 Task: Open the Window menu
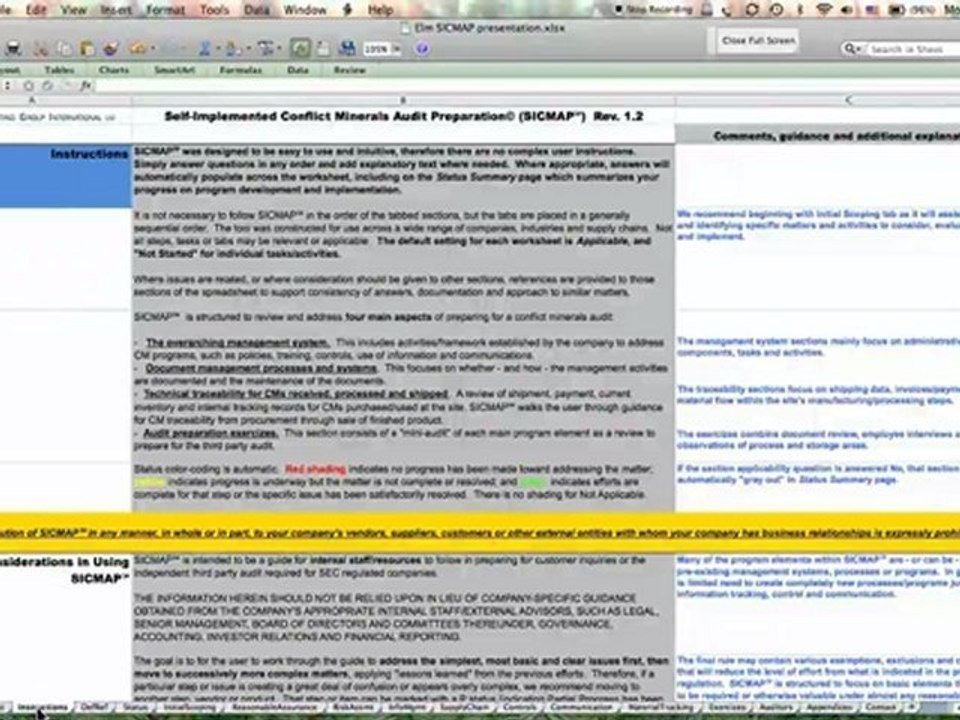(305, 10)
